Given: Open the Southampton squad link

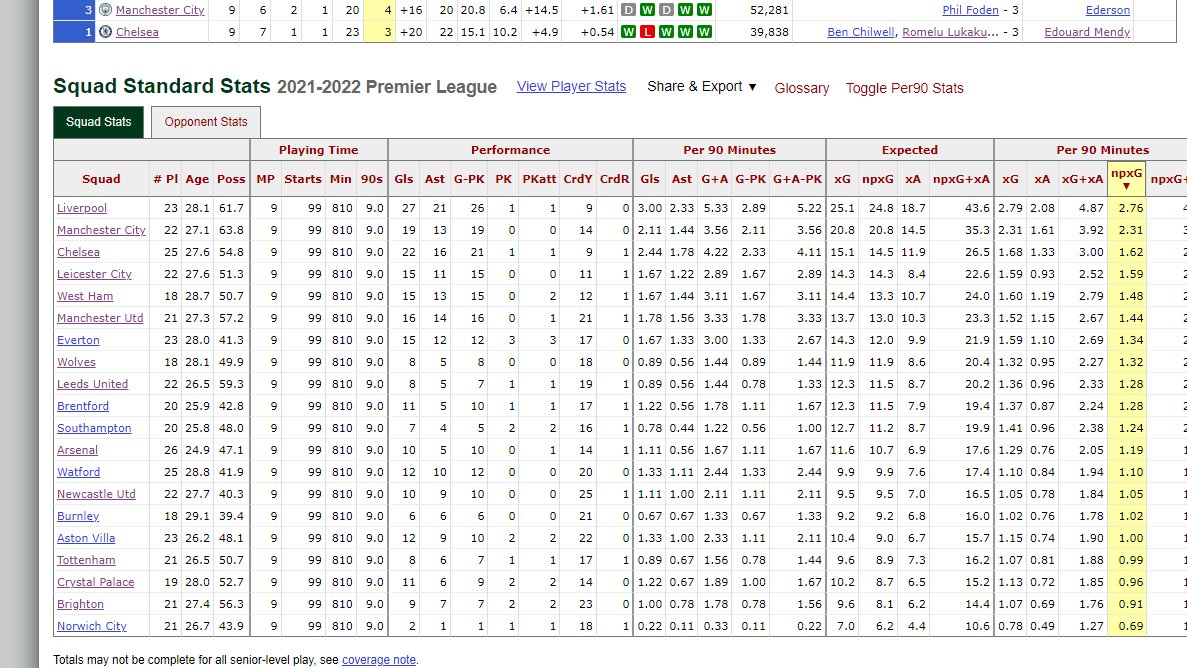Looking at the screenshot, I should point(94,428).
